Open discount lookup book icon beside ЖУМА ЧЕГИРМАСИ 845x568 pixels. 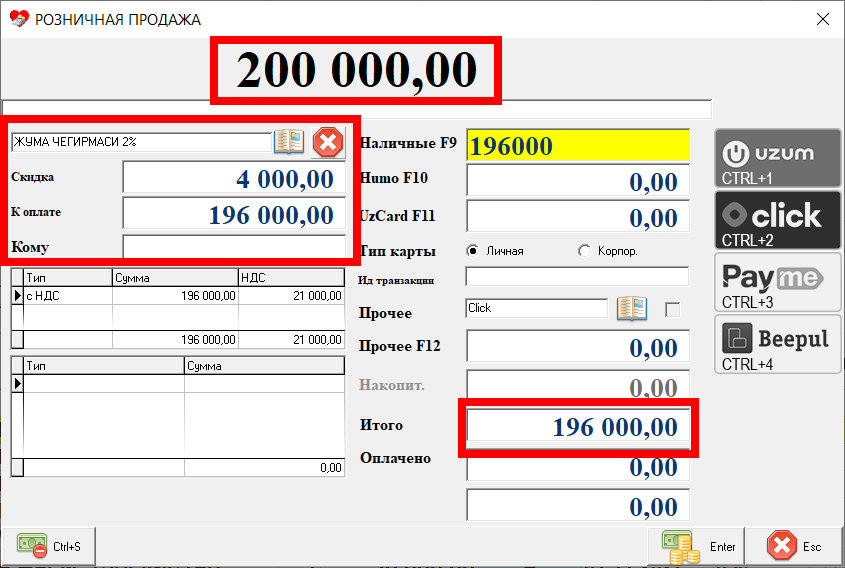click(289, 142)
